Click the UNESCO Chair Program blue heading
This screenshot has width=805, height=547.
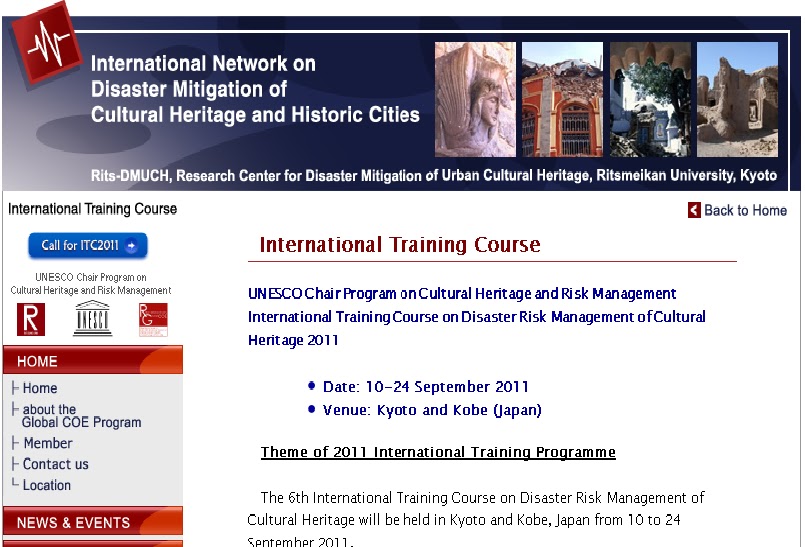pos(476,317)
